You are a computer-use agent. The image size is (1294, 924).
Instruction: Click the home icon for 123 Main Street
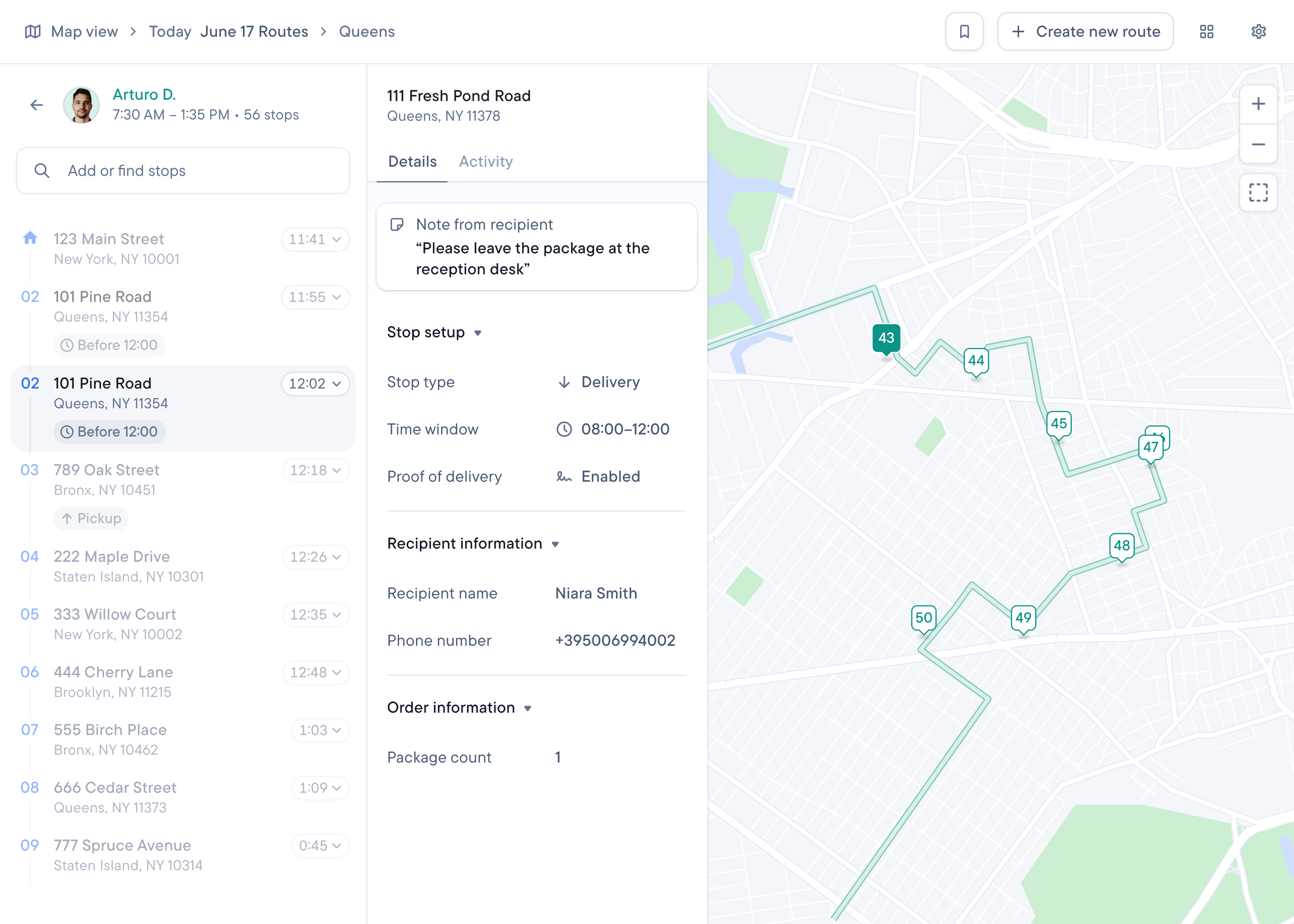tap(30, 237)
